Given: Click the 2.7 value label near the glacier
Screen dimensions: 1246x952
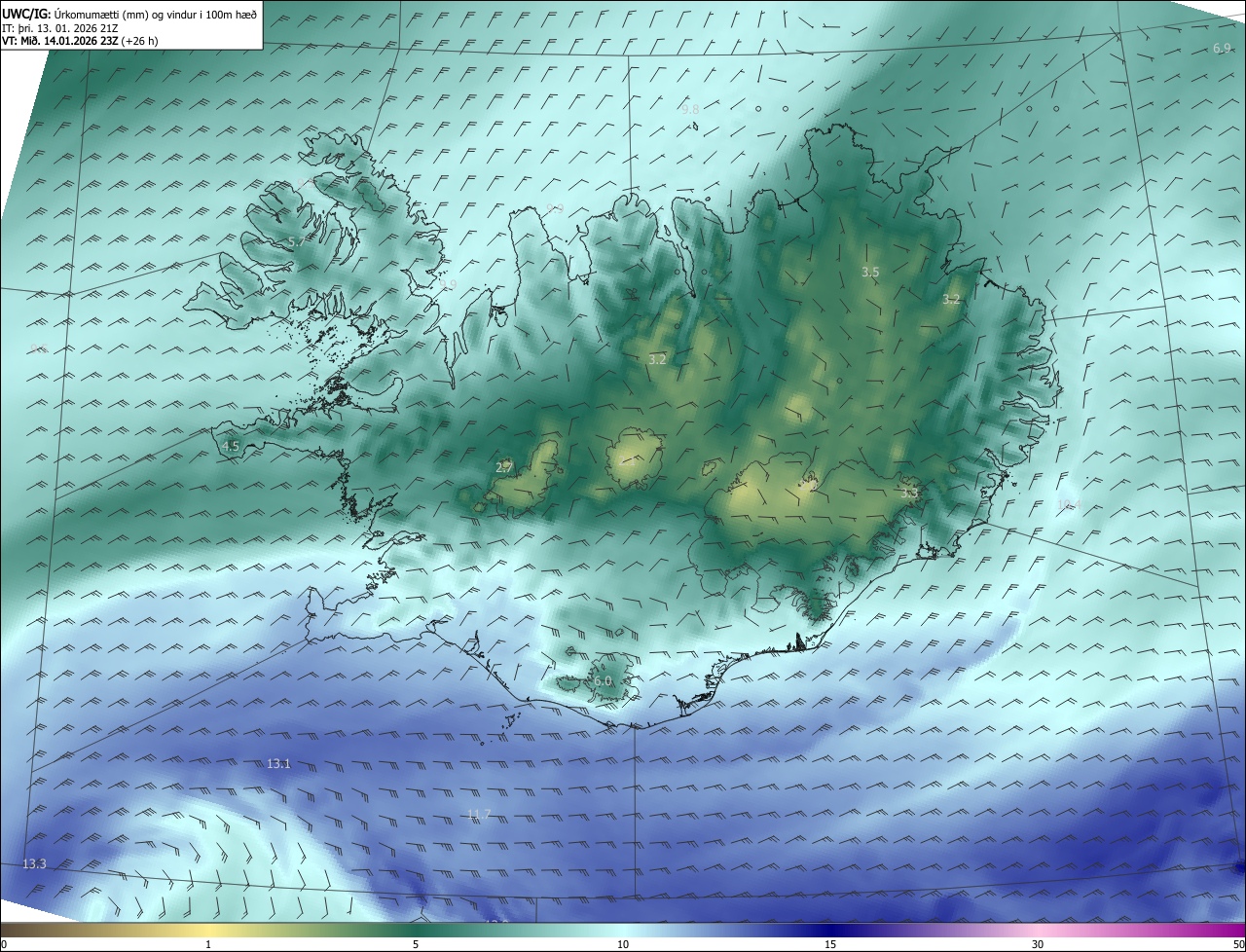Looking at the screenshot, I should click(x=504, y=468).
